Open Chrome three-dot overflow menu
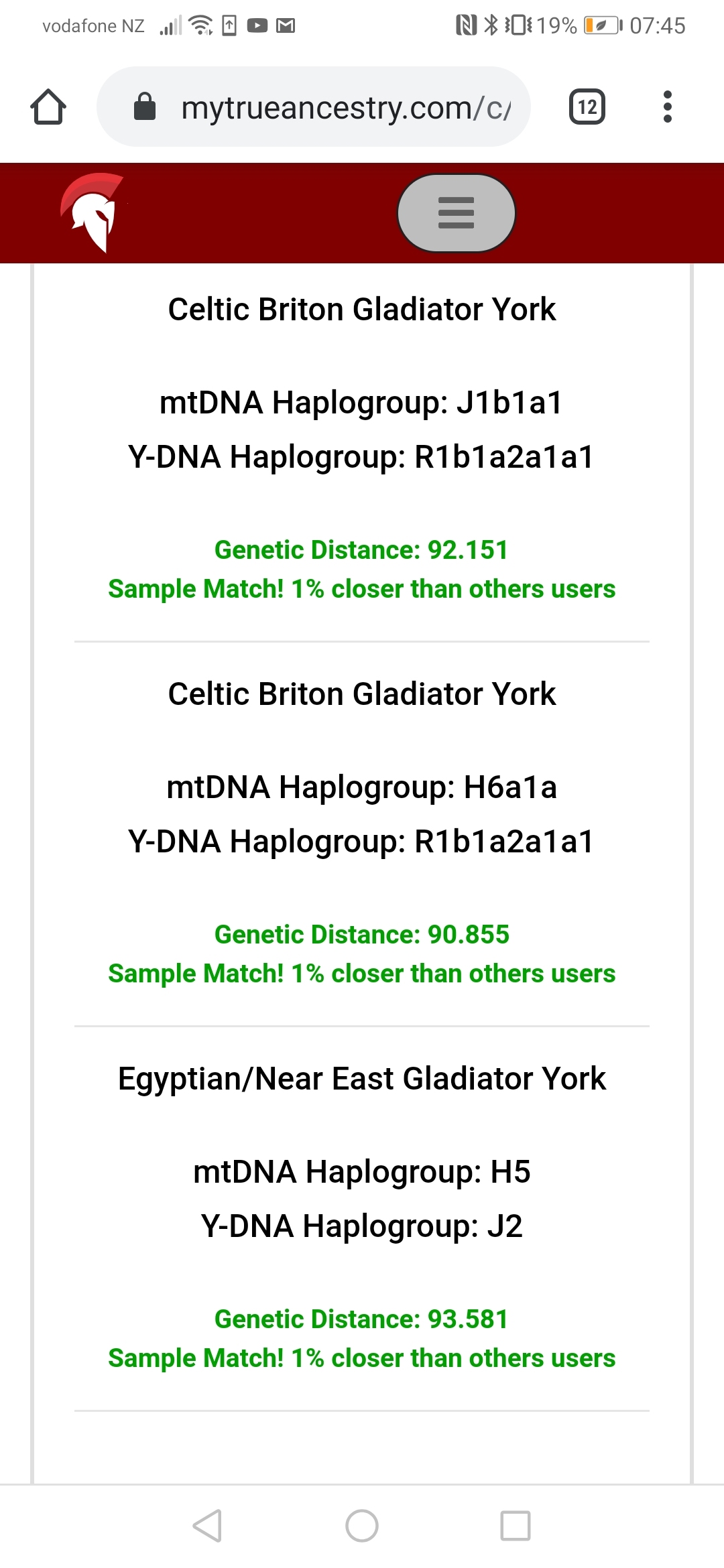The width and height of the screenshot is (724, 1568). (x=667, y=107)
